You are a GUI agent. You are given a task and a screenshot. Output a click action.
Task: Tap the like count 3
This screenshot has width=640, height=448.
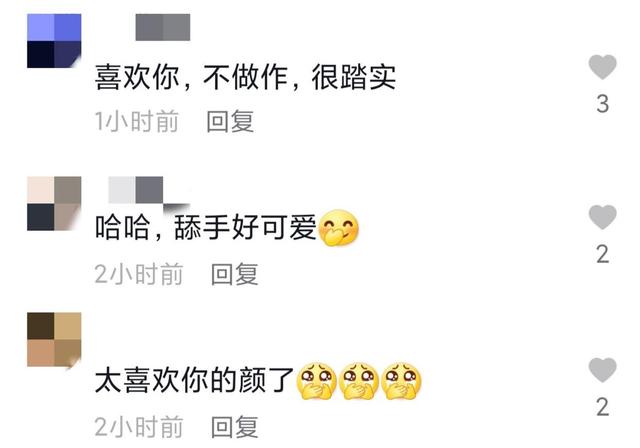click(602, 104)
